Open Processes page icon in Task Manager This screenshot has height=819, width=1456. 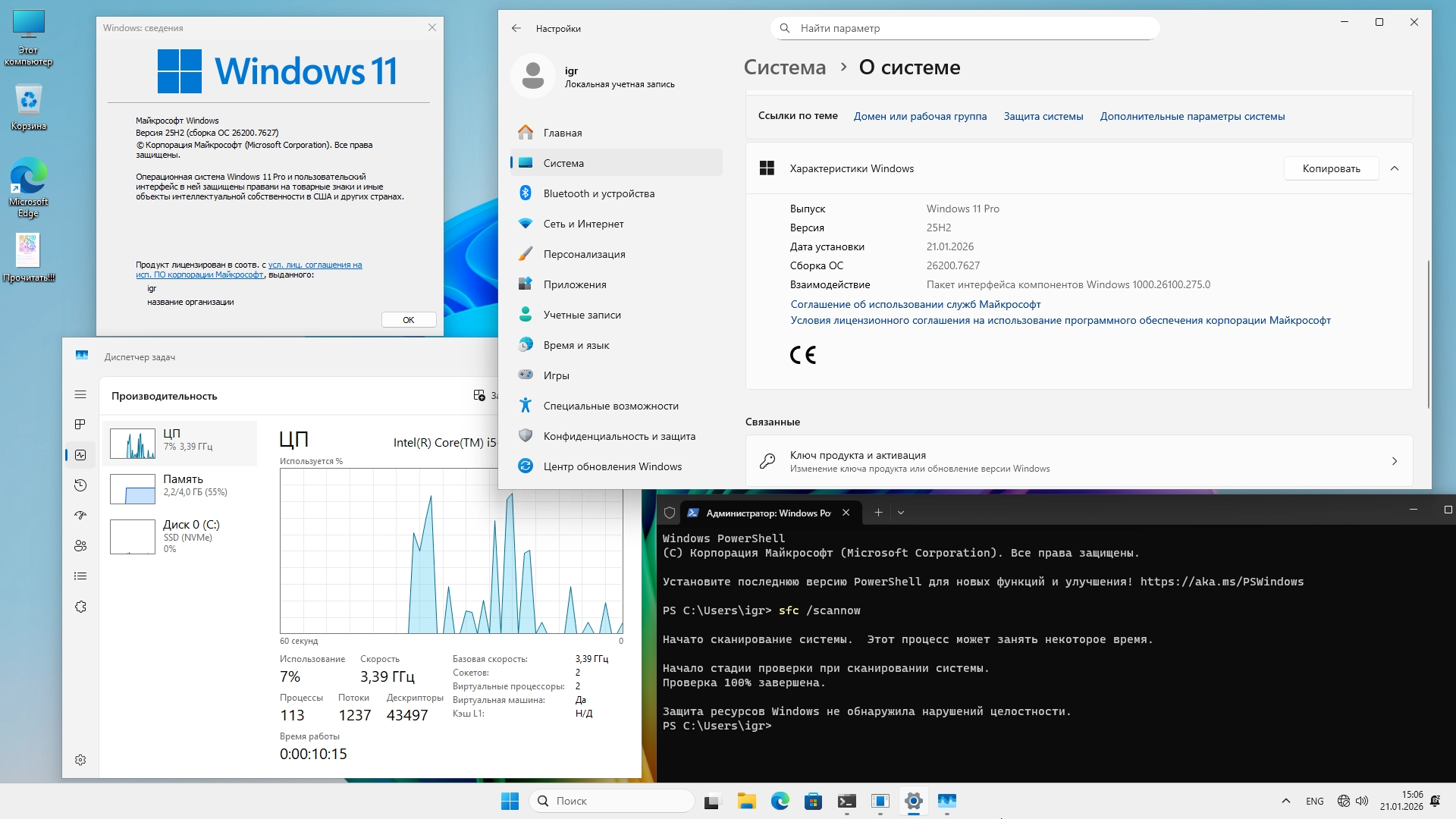point(80,425)
